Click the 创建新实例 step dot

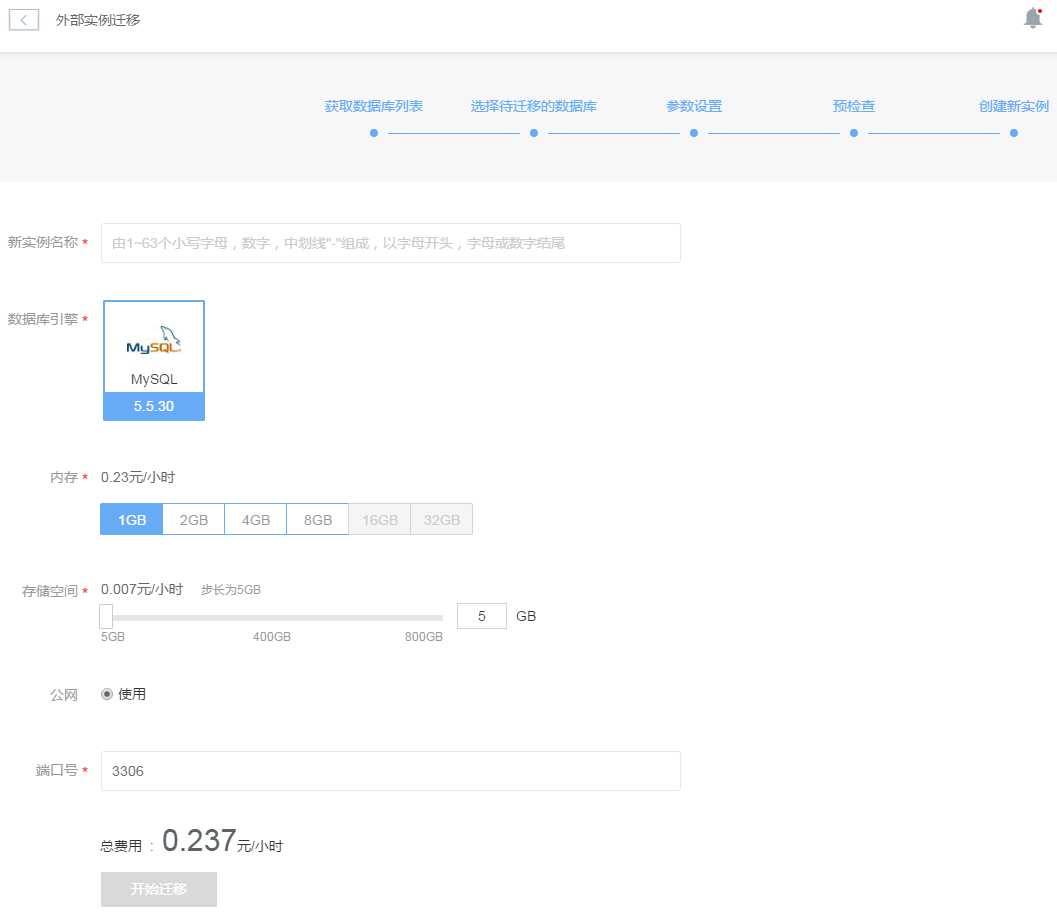tap(1013, 132)
